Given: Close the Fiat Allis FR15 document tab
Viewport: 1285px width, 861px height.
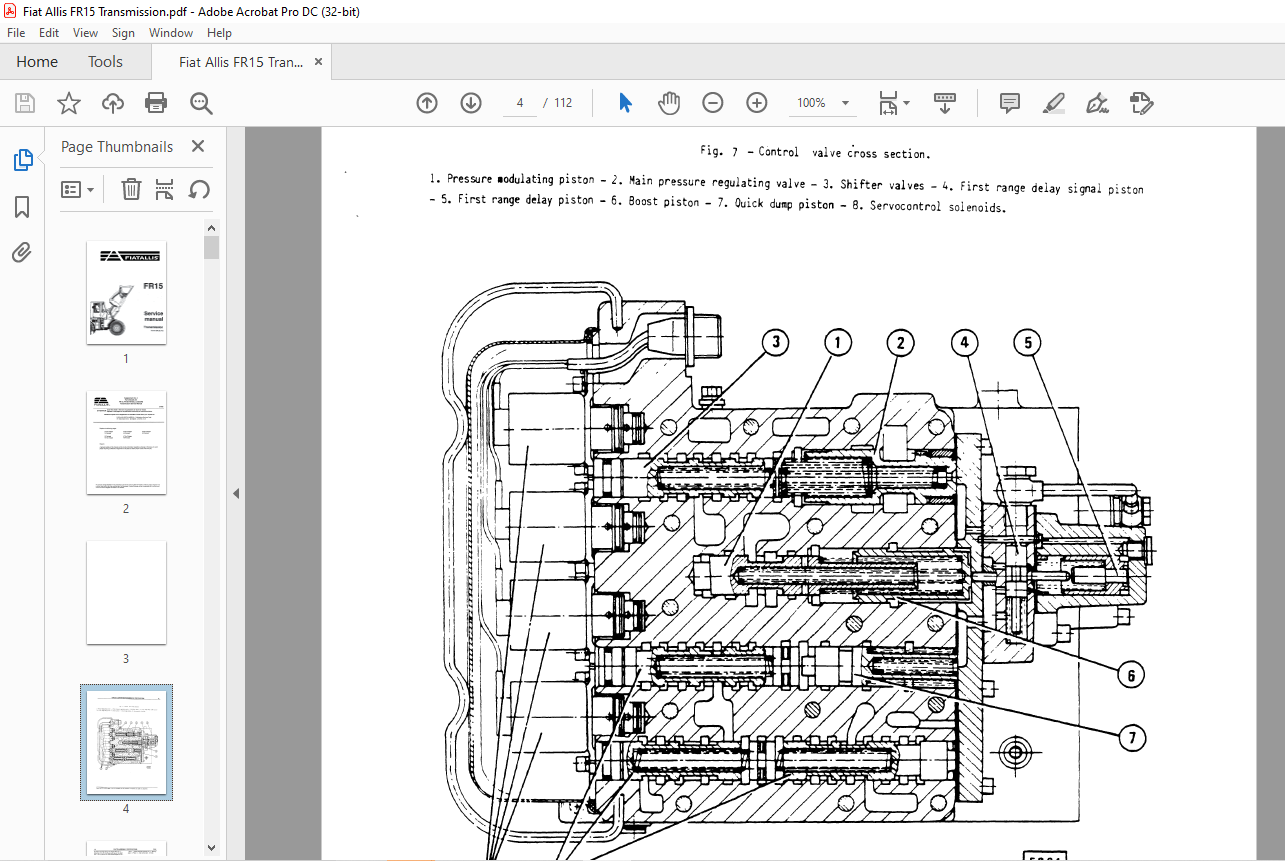Looking at the screenshot, I should pyautogui.click(x=318, y=62).
